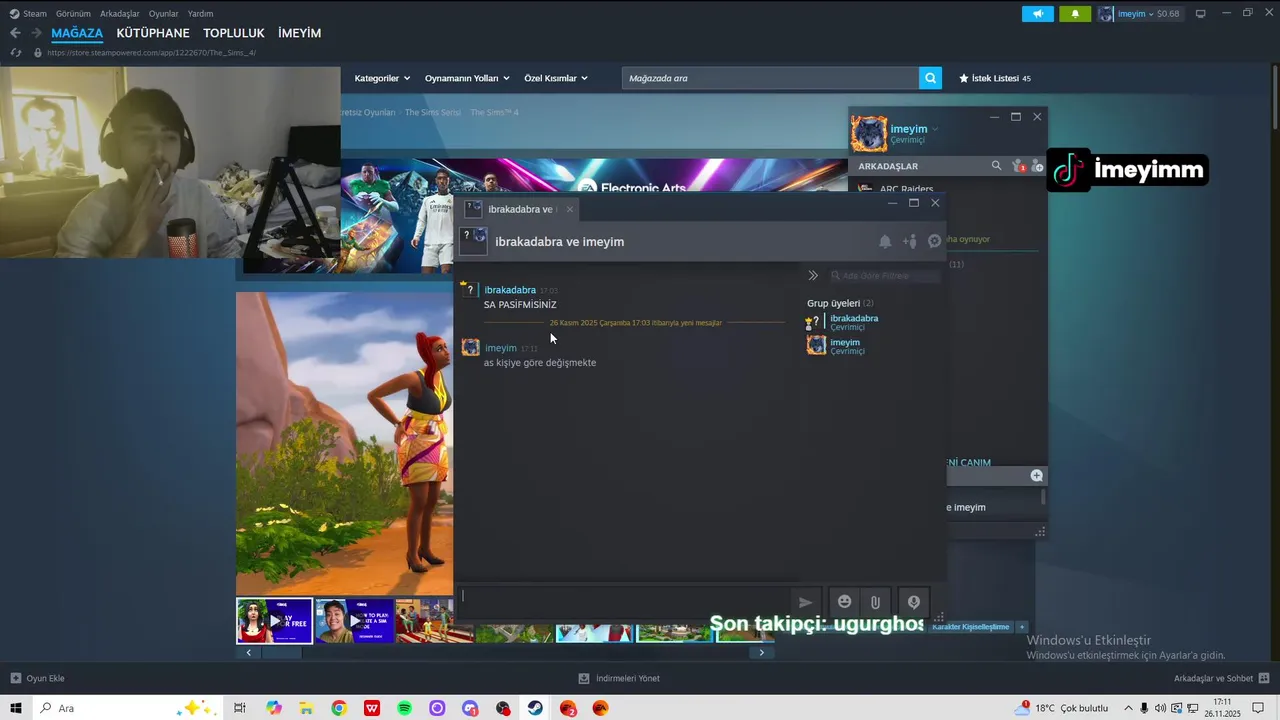Open pending friend requests icon

[x=1018, y=166]
